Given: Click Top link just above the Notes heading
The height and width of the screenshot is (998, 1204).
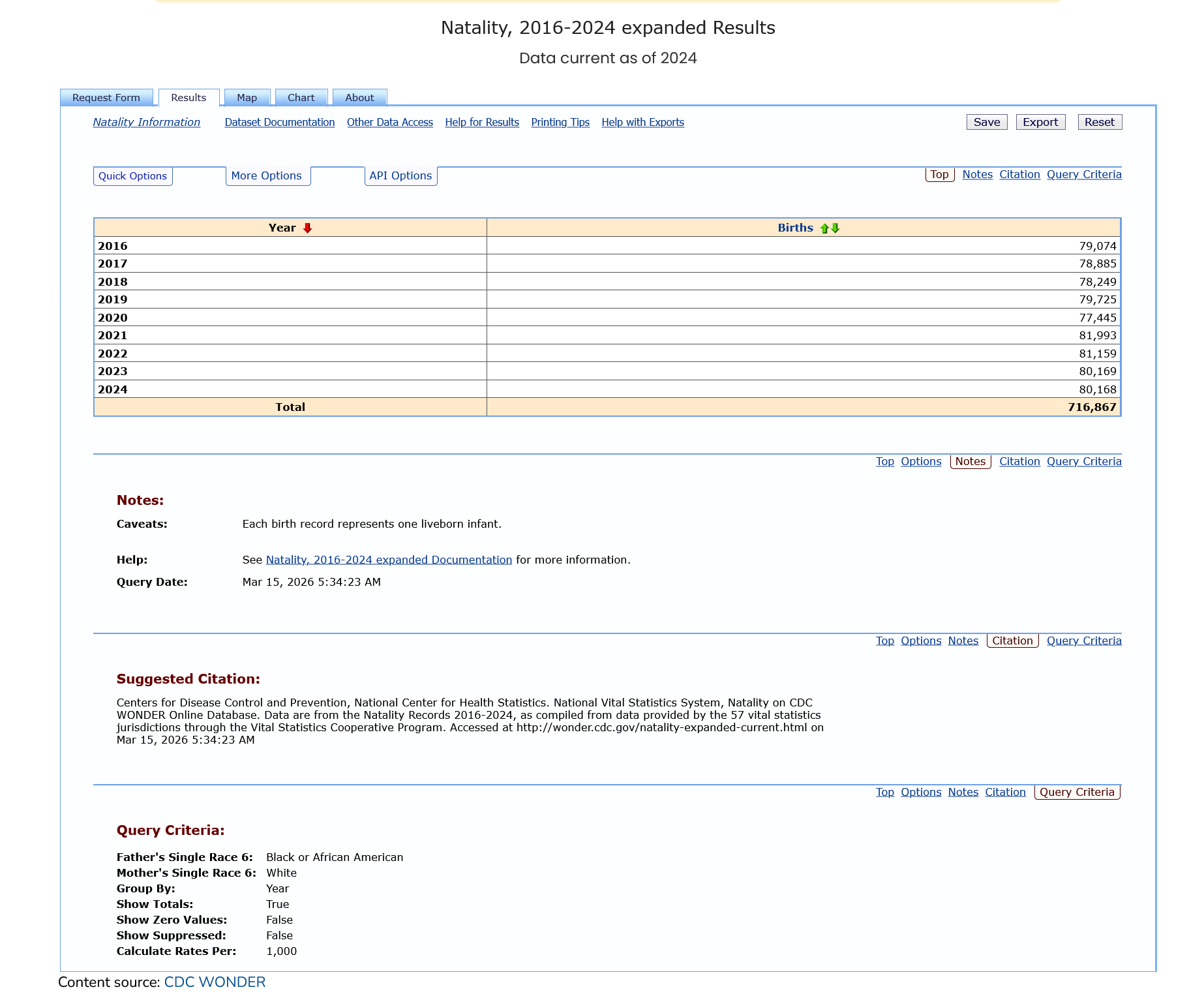Looking at the screenshot, I should (x=885, y=461).
